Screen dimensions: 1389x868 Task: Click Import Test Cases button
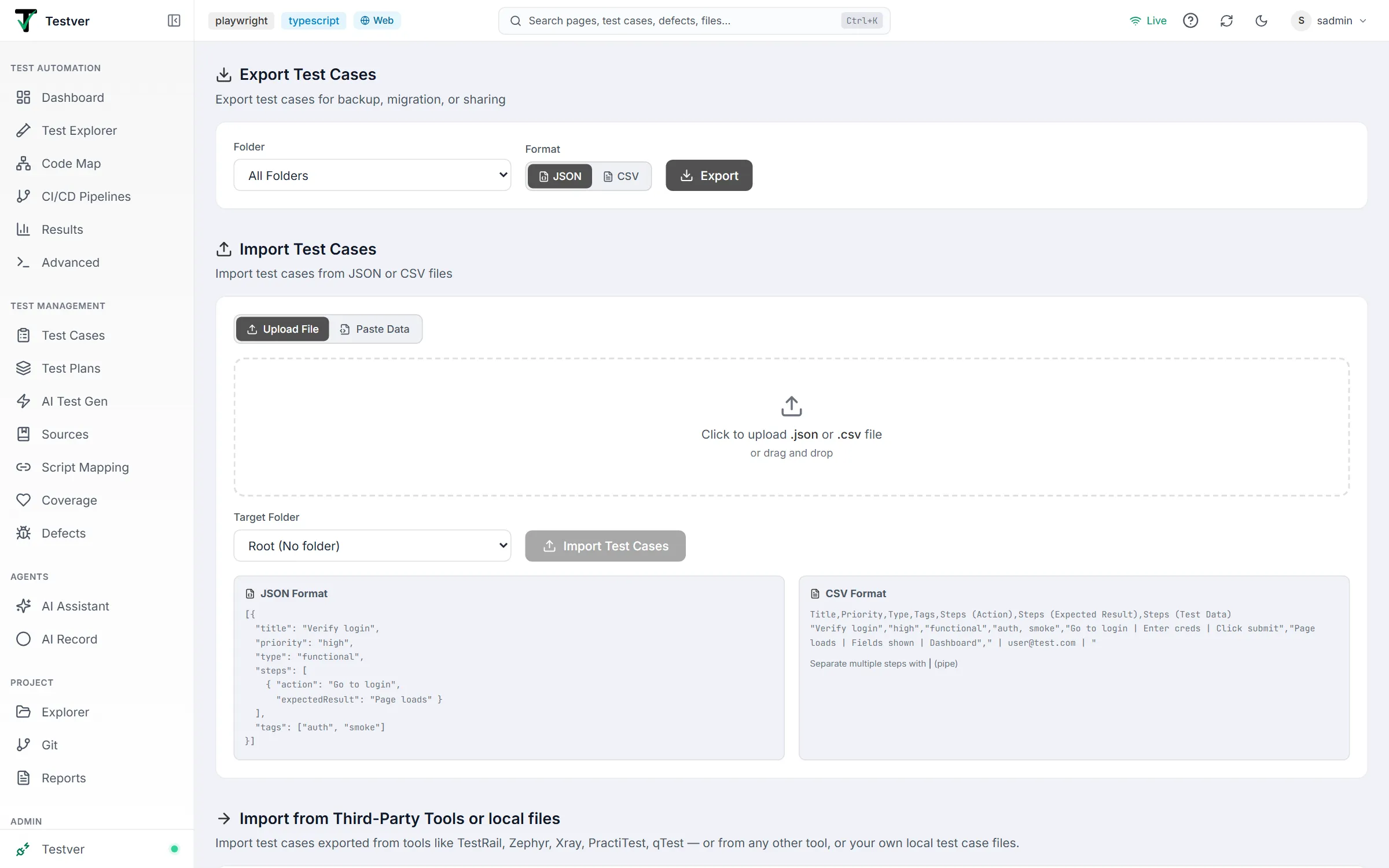(x=605, y=546)
